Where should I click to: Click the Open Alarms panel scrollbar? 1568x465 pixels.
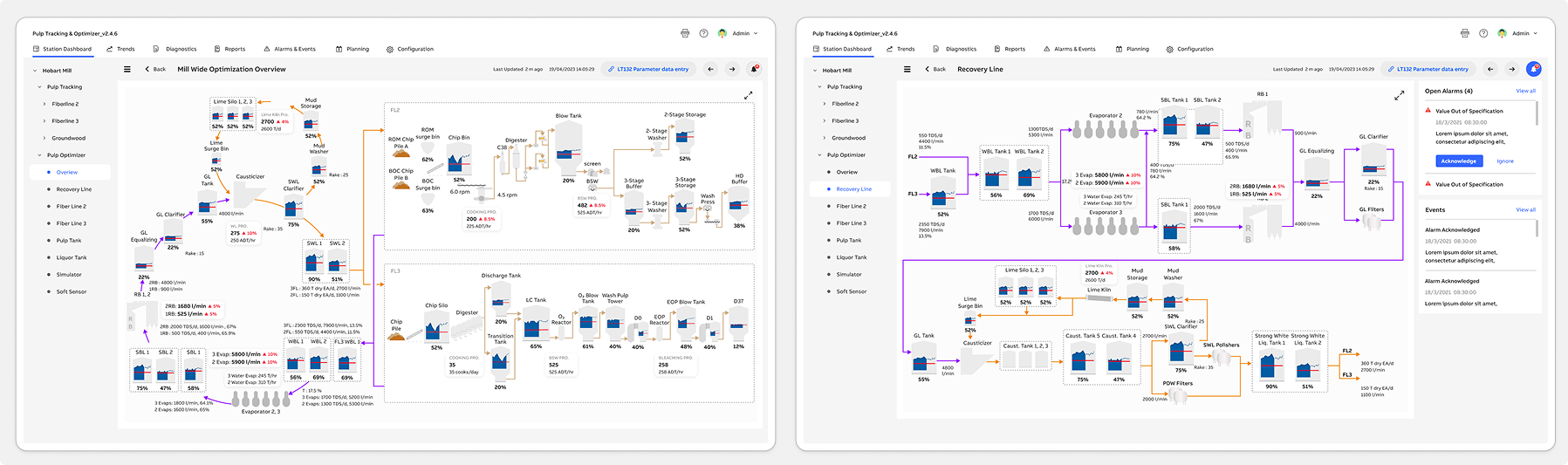click(1537, 113)
